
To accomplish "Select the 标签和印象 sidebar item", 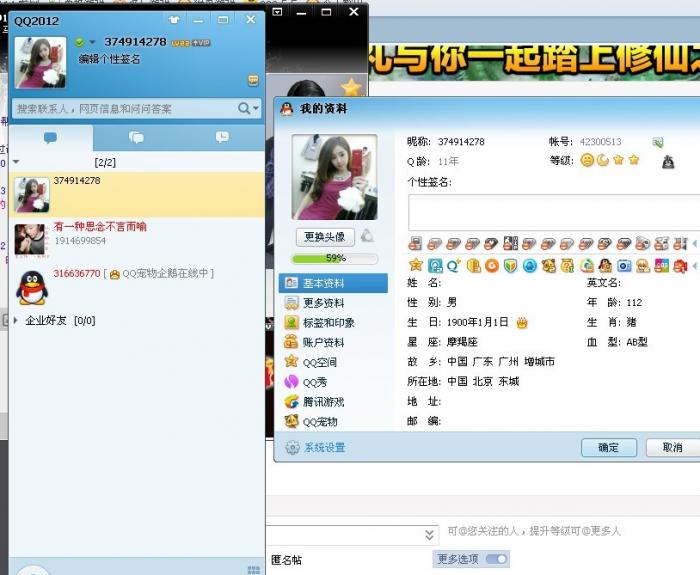I will coord(333,323).
